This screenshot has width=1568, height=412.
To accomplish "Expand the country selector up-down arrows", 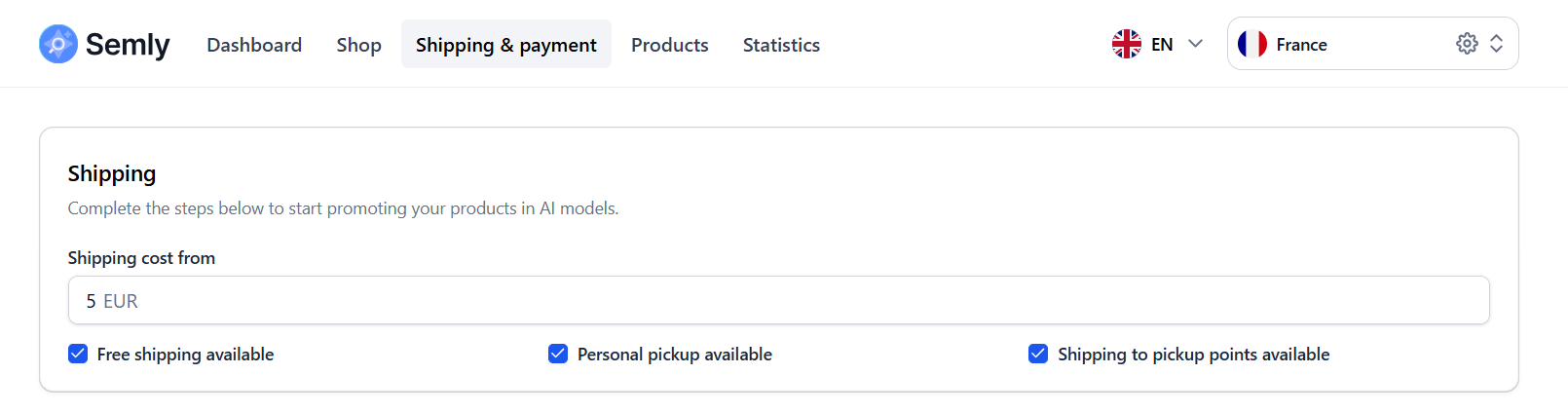I will tap(1497, 44).
